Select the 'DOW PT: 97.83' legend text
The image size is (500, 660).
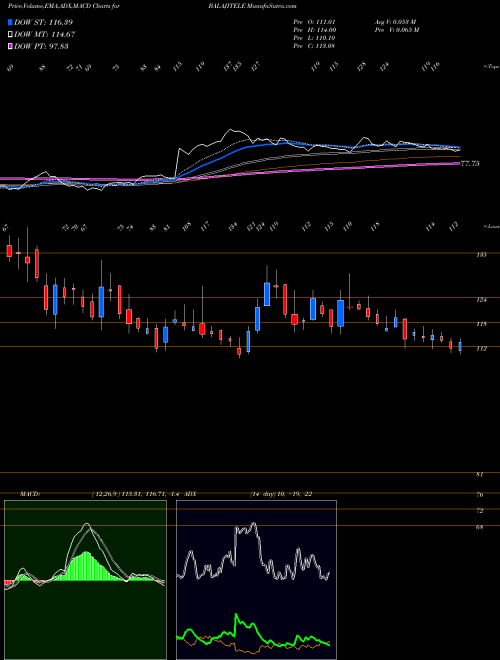pyautogui.click(x=41, y=46)
